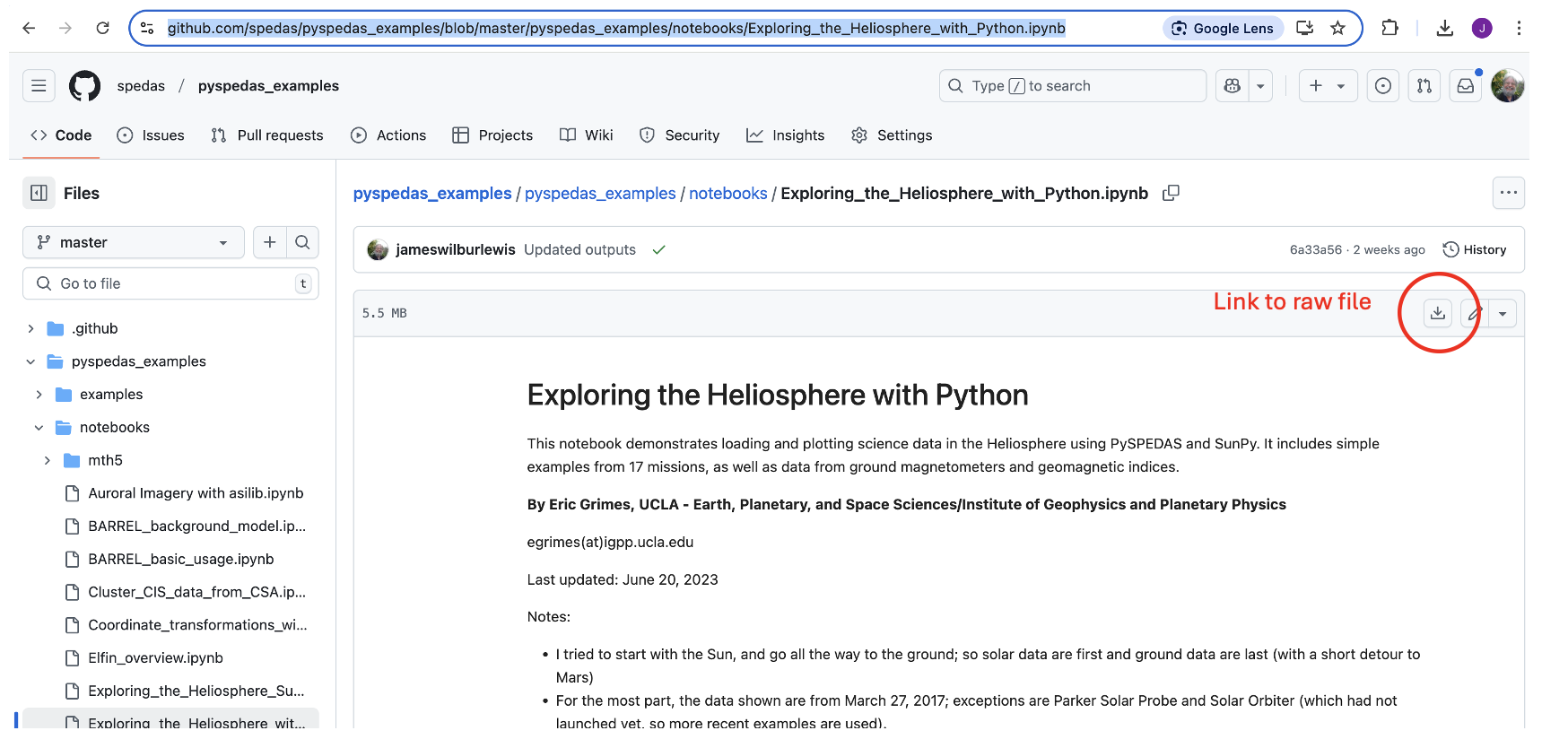Switch to the Settings tab
This screenshot has width=1568, height=748.
click(x=892, y=135)
